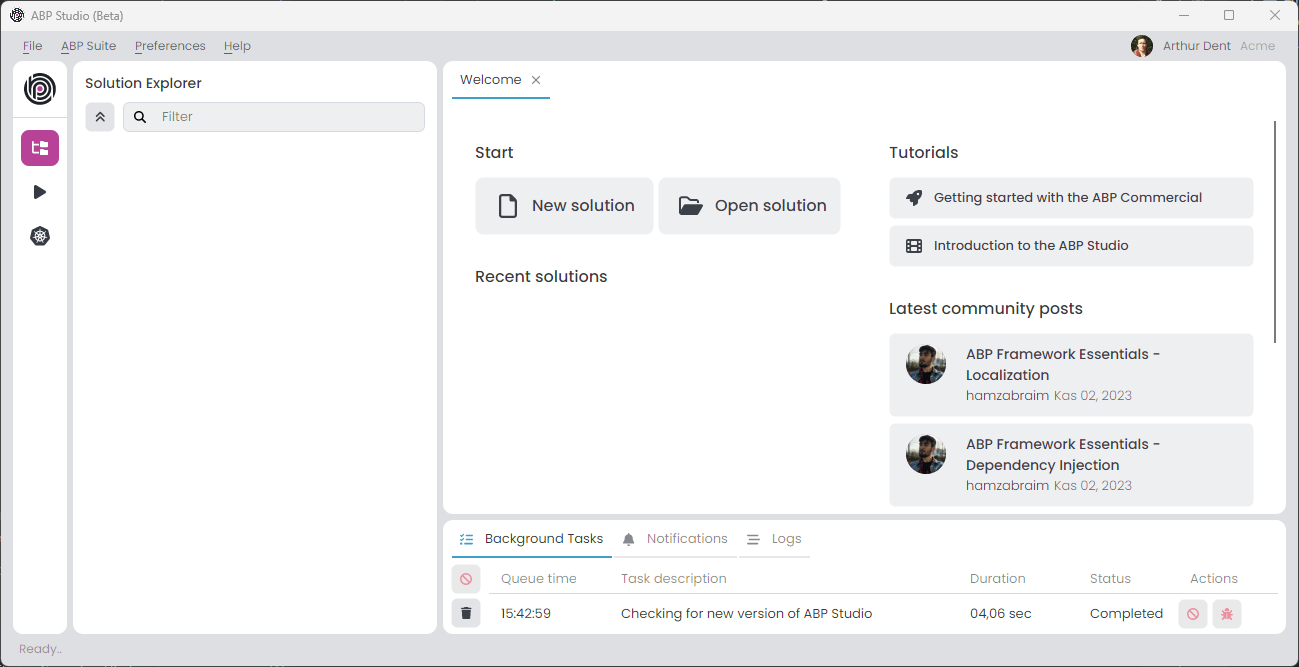Click the Status column header
Viewport: 1299px width, 667px height.
pos(1110,579)
